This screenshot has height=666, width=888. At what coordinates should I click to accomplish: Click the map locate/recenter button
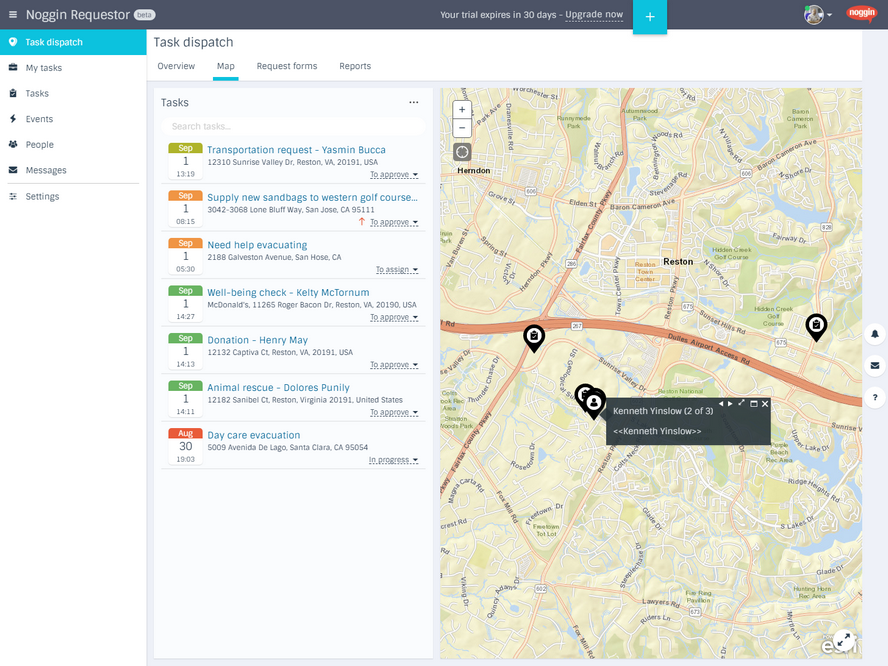tap(462, 152)
